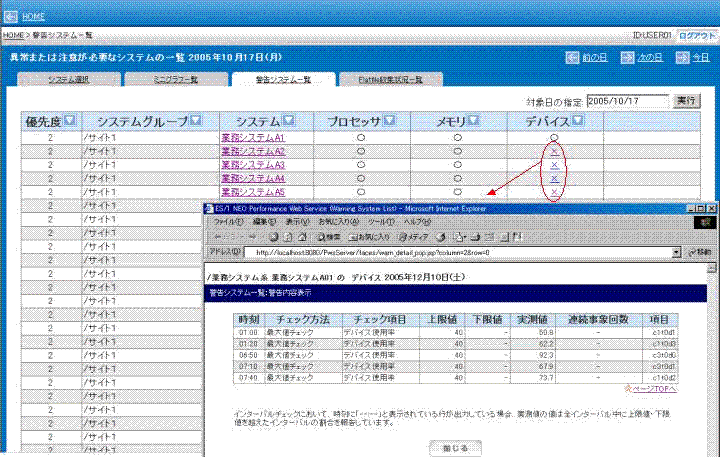Image resolution: width=720 pixels, height=457 pixels.
Task: Expand the IE address bar dropdown arrow
Action: coord(676,252)
